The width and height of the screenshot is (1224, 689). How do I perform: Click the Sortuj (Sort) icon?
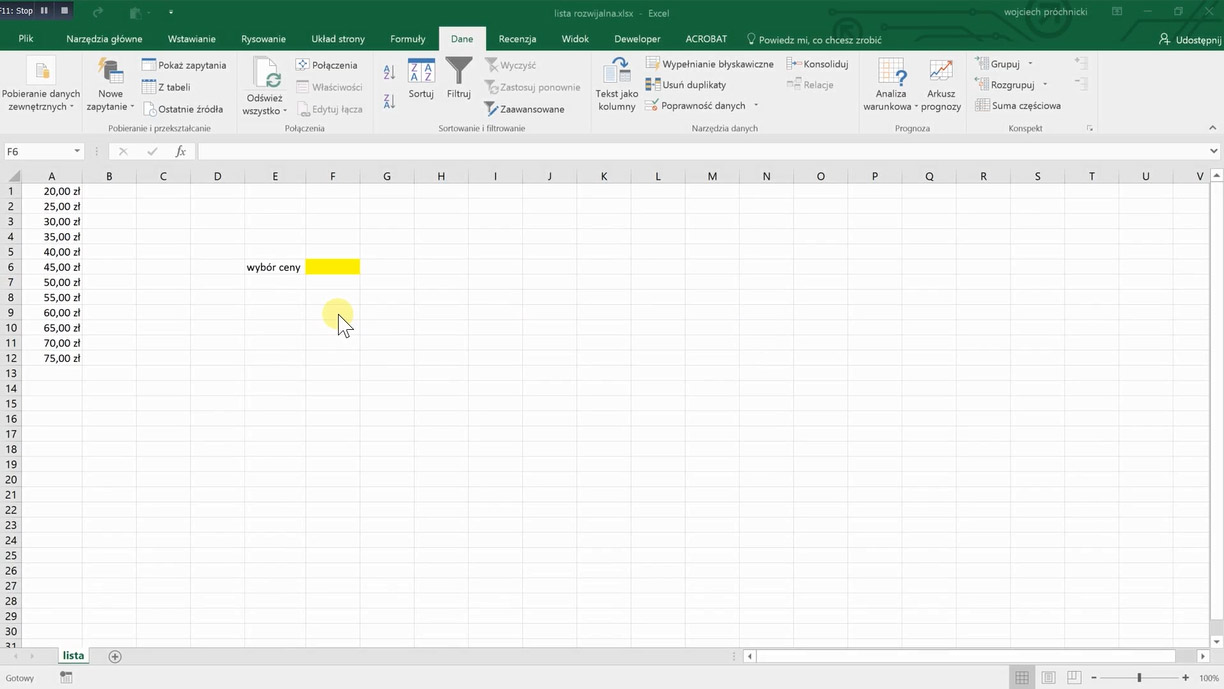[421, 79]
